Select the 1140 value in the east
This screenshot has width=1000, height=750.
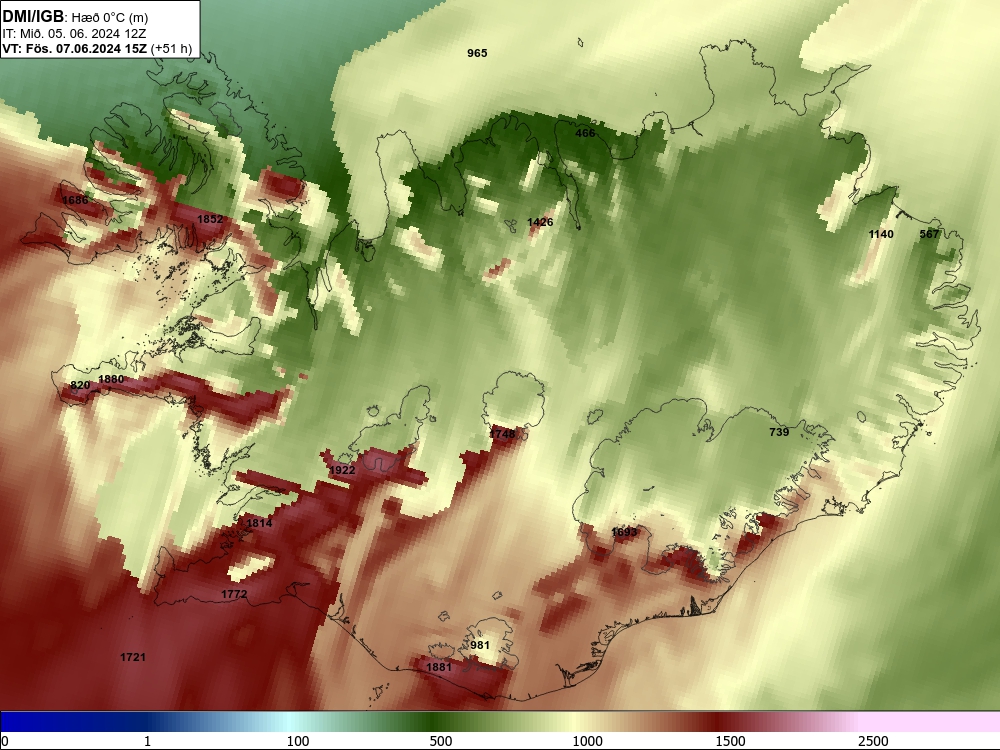[881, 234]
